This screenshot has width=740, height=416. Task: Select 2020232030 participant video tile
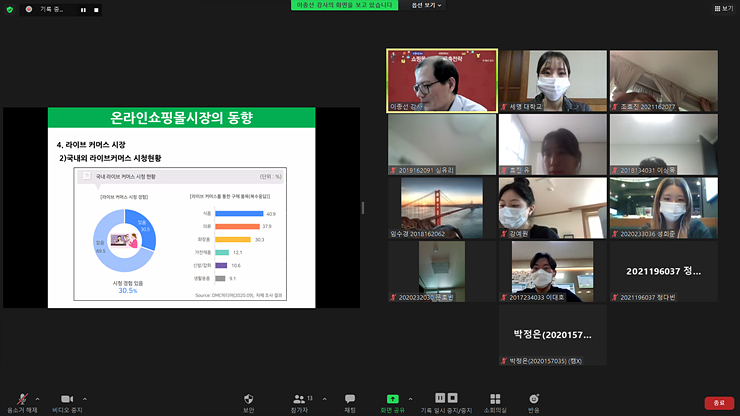[x=442, y=272]
